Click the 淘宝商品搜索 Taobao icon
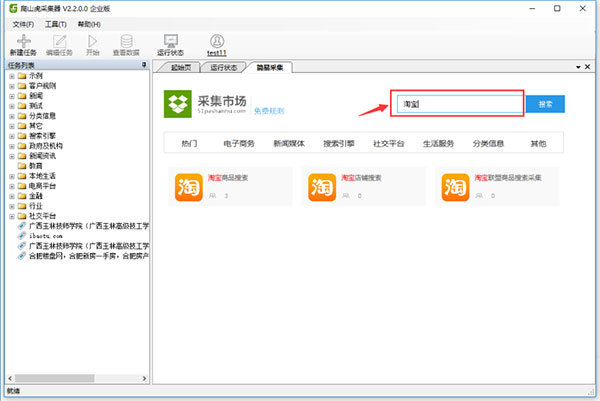Image resolution: width=600 pixels, height=401 pixels. (x=189, y=187)
